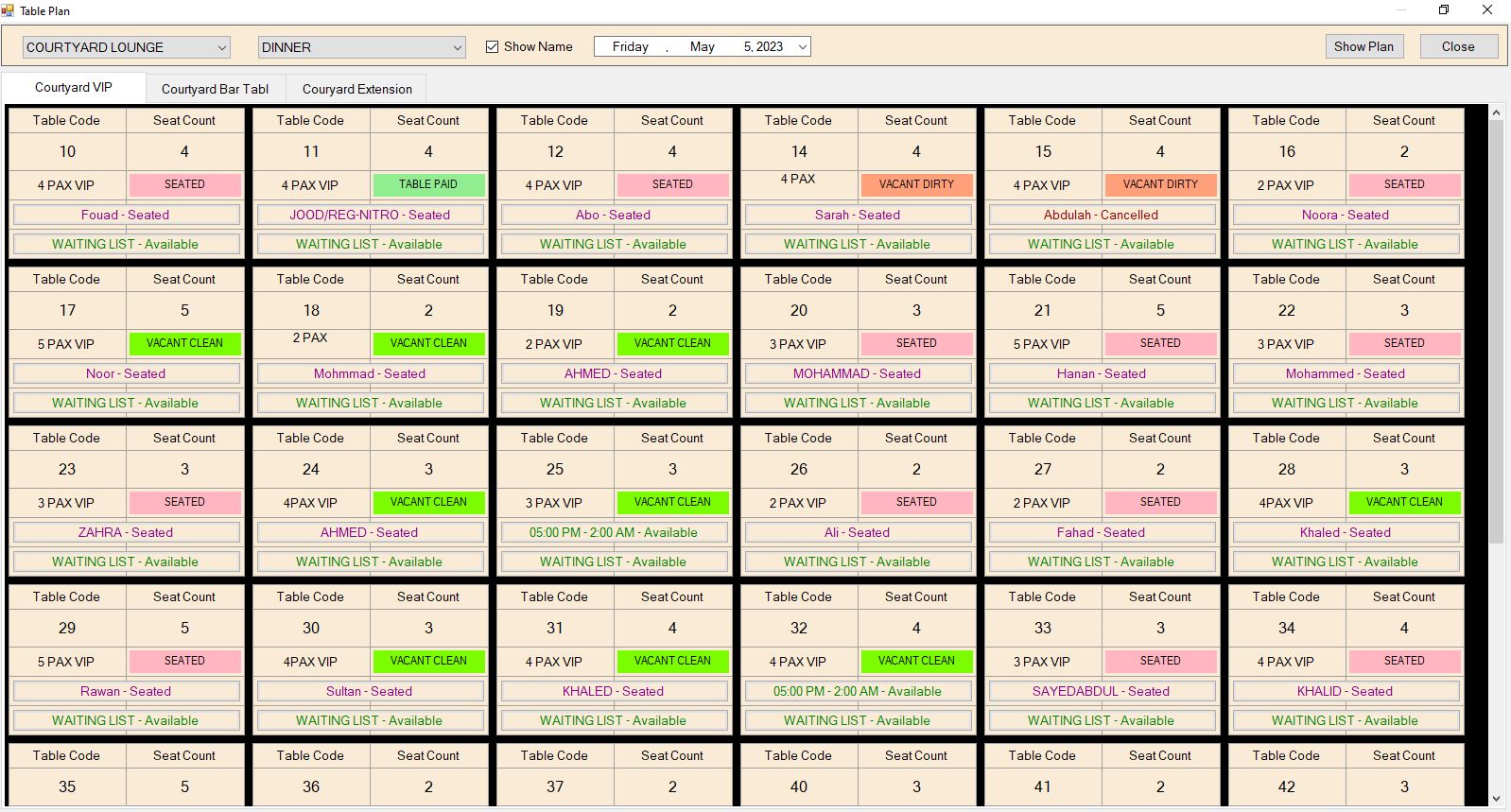Open reservation Abdulah - Cancelled
This screenshot has height=812, width=1511.
pyautogui.click(x=1101, y=215)
